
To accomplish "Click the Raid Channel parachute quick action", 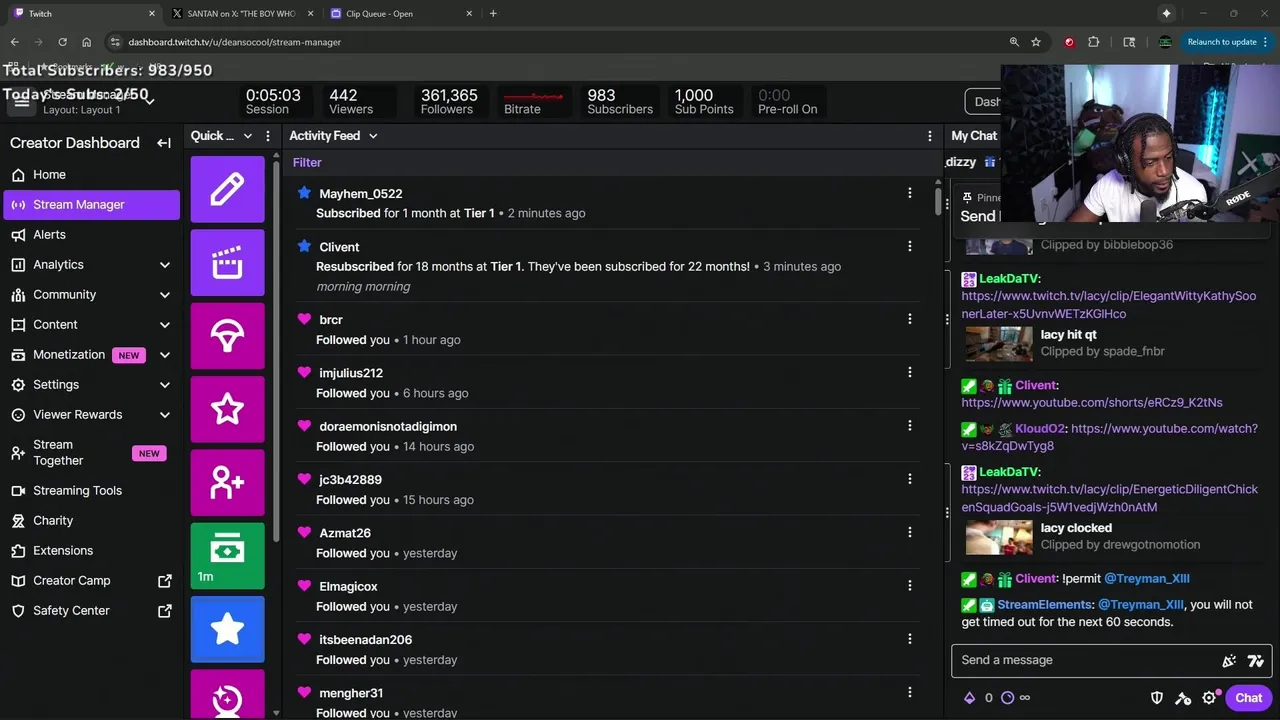I will coord(227,336).
